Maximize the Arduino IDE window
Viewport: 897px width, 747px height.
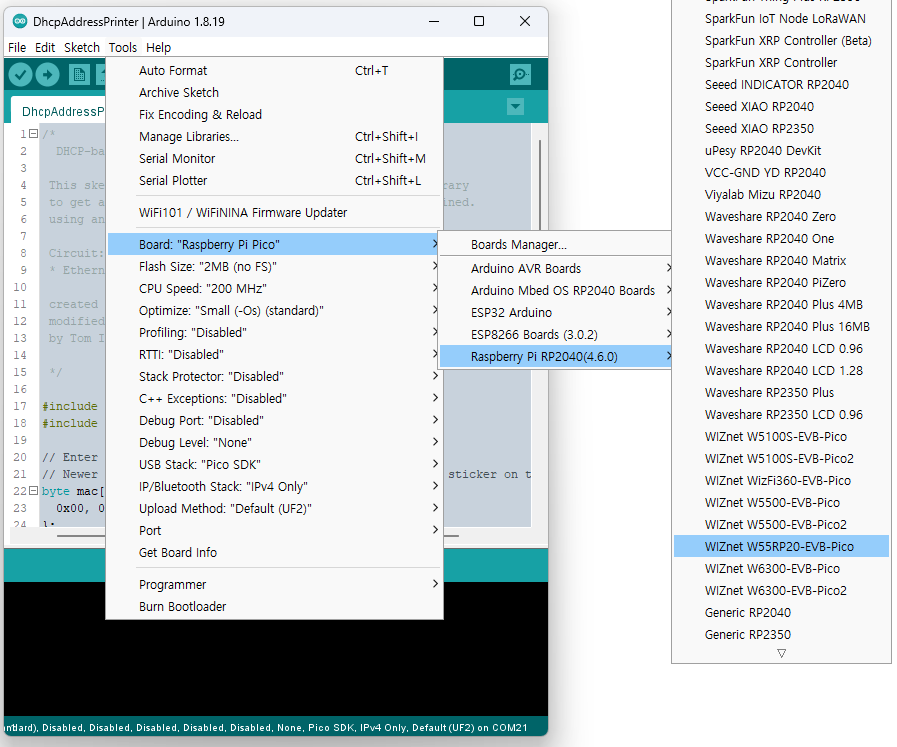click(479, 21)
